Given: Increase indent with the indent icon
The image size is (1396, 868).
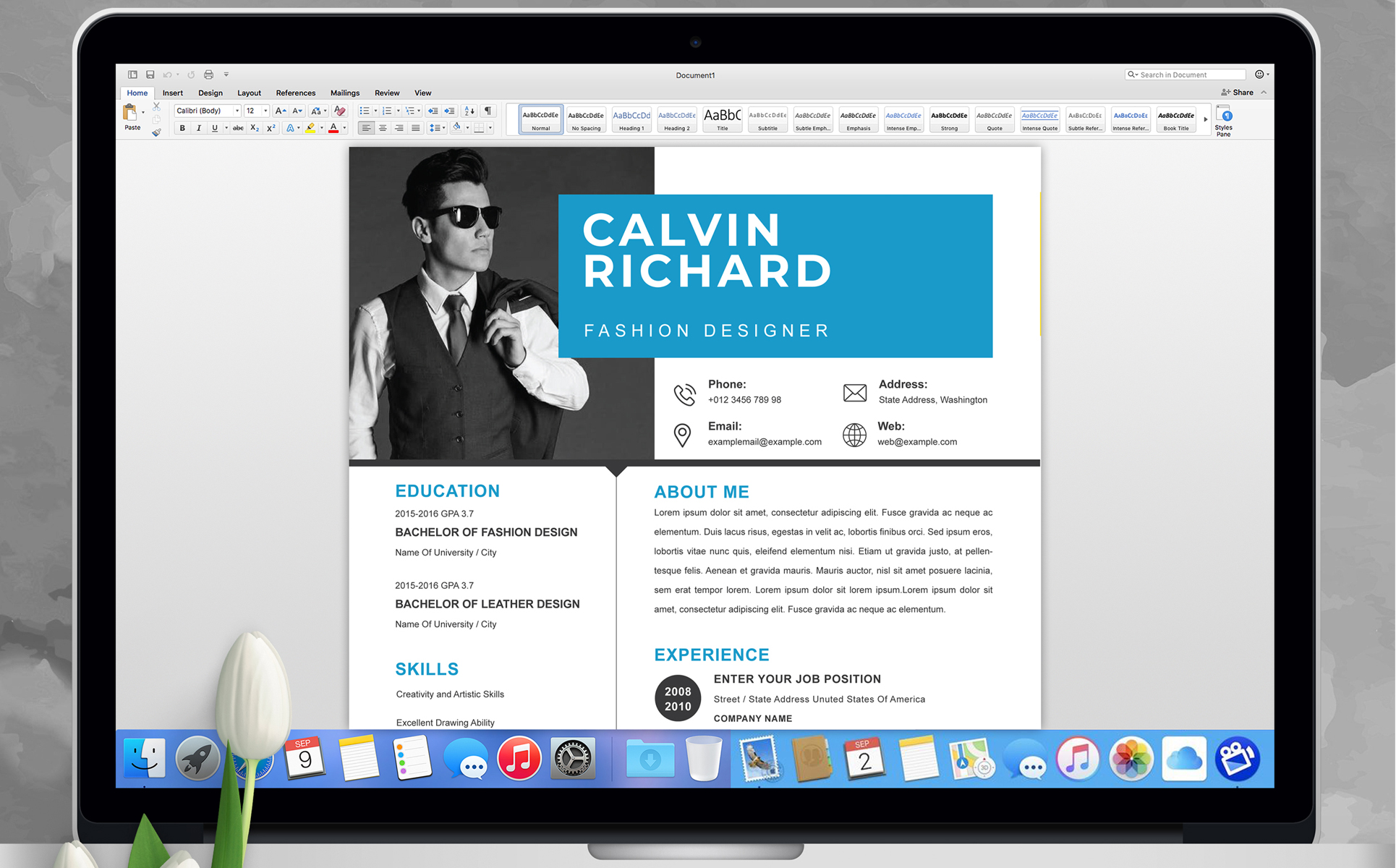Looking at the screenshot, I should pos(449,111).
